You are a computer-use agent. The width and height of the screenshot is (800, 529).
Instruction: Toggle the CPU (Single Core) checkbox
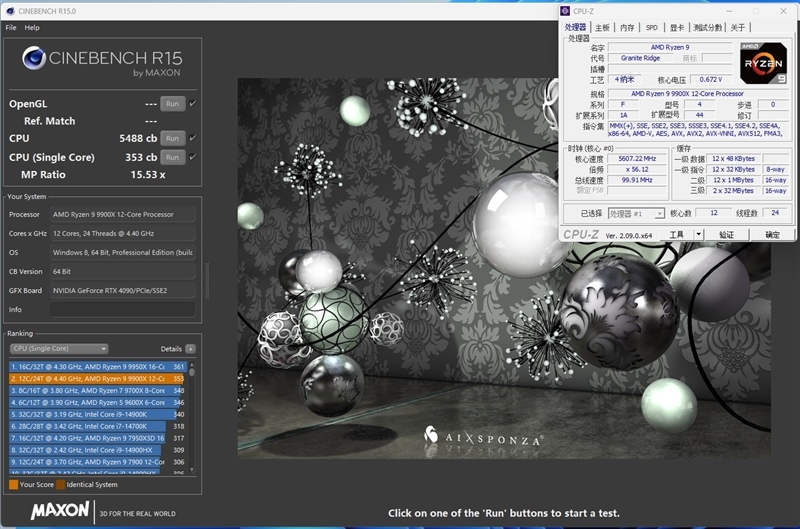(192, 157)
